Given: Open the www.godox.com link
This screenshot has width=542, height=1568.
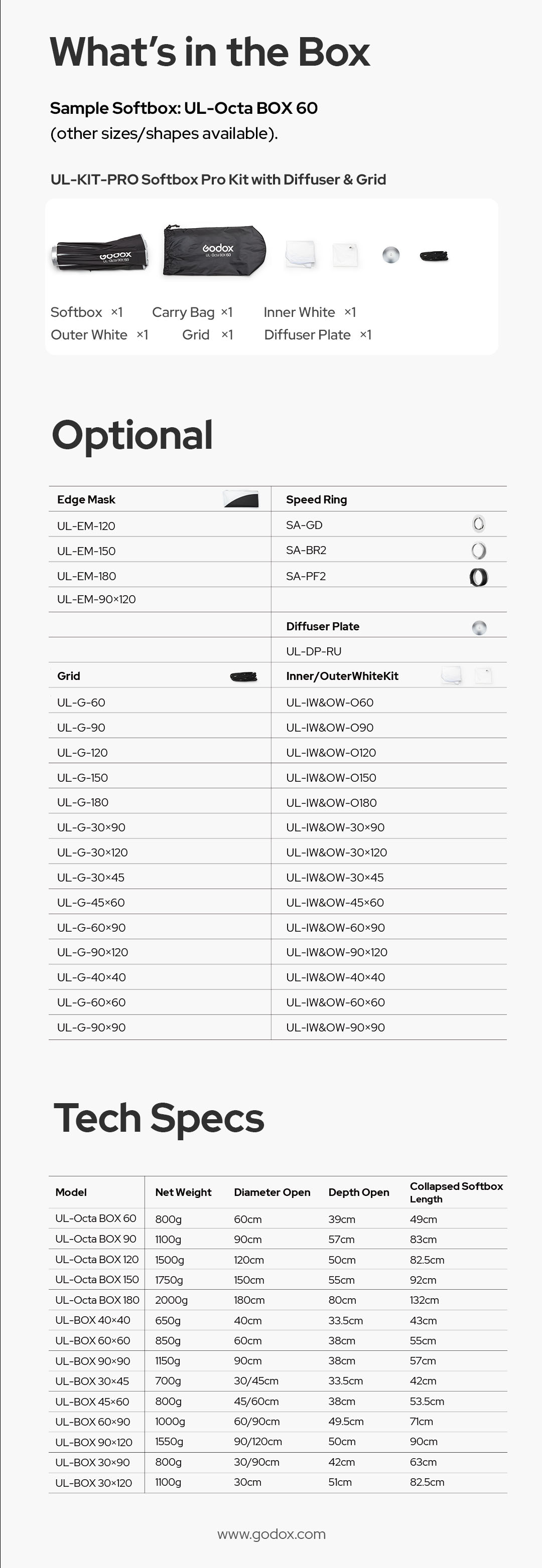Looking at the screenshot, I should coord(272,1534).
